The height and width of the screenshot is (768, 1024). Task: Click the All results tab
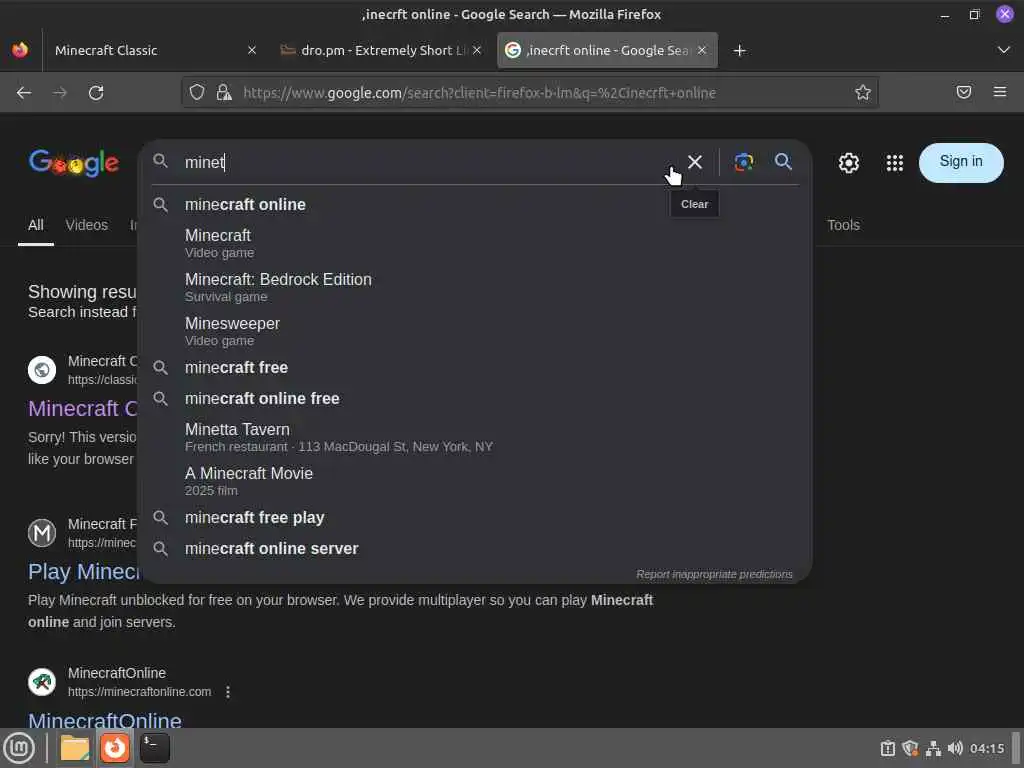[36, 225]
